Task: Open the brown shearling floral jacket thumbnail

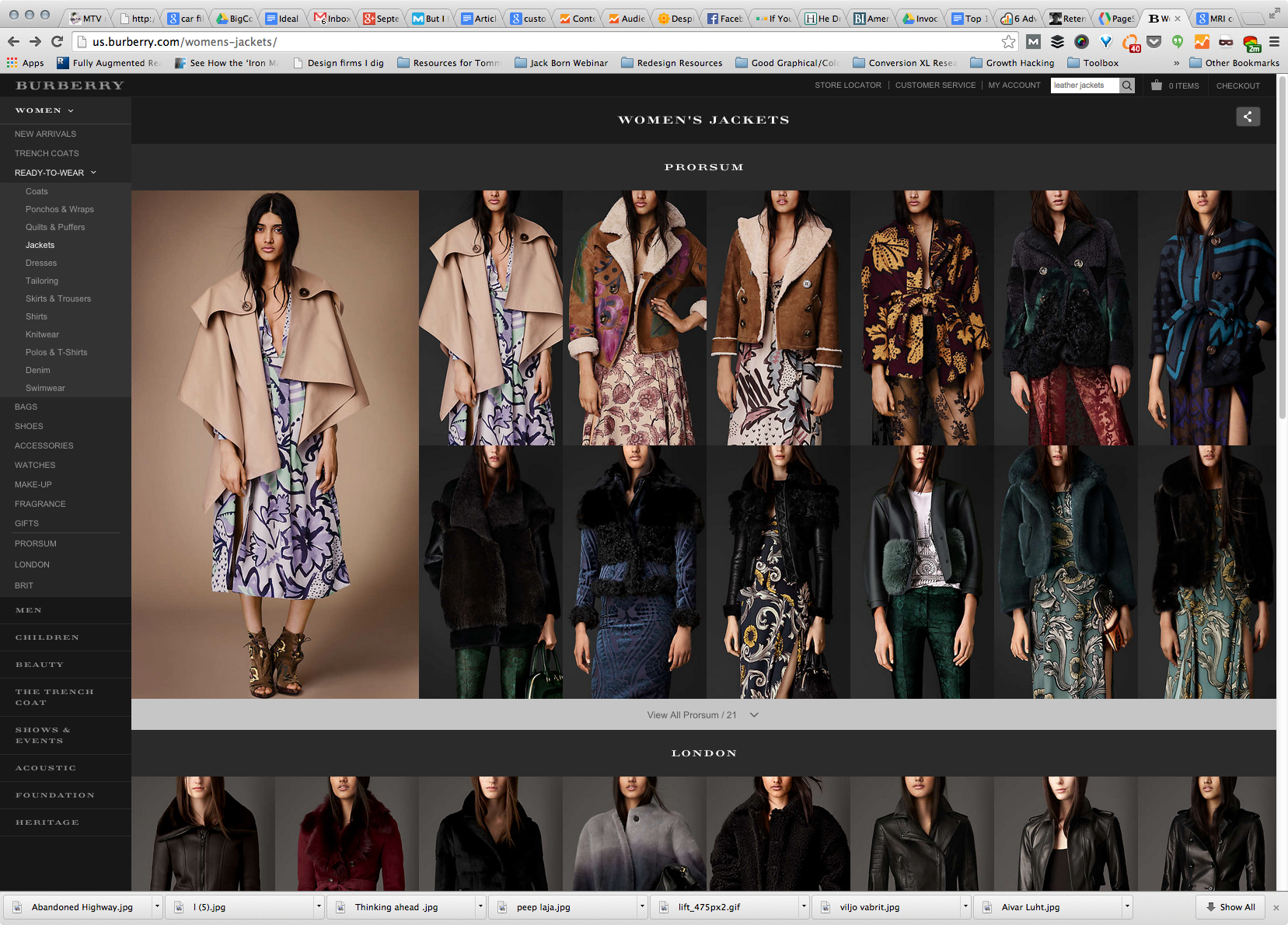Action: point(634,318)
